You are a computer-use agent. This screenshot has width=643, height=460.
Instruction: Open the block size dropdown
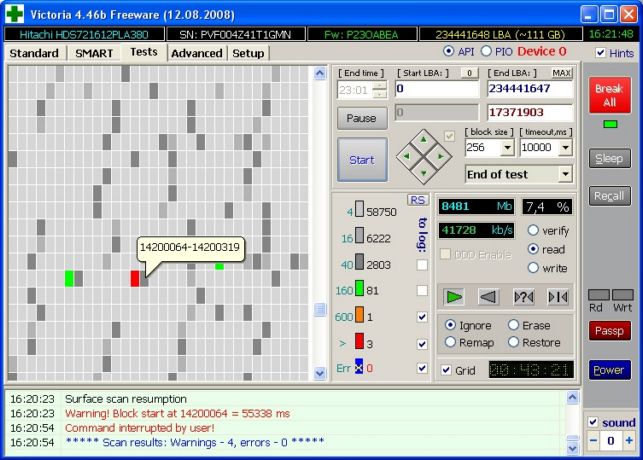click(507, 148)
